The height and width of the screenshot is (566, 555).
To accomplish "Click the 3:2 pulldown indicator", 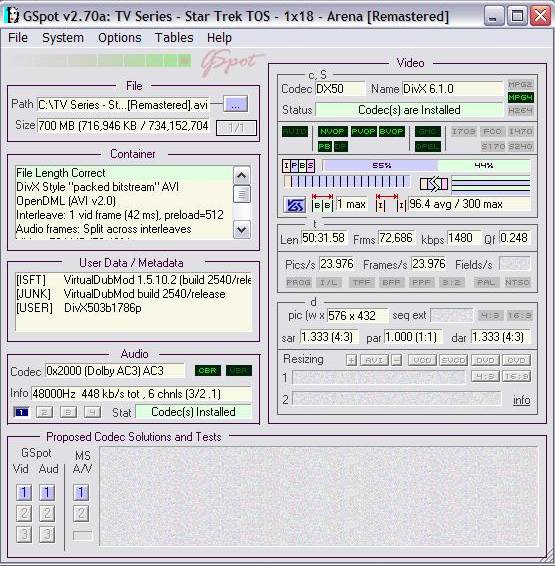I will [451, 282].
